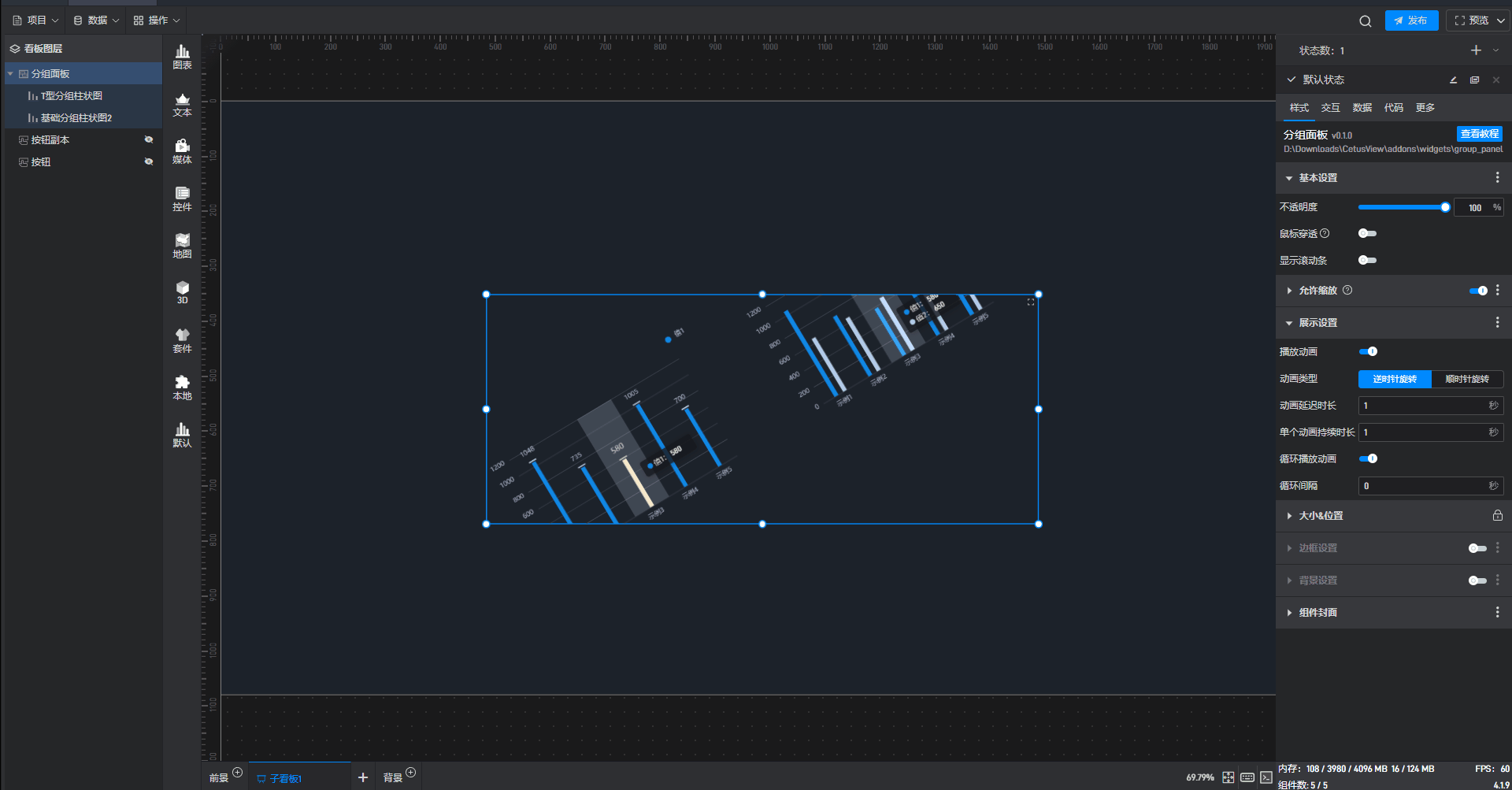Toggle the 鼠标穿透 switch

coord(1368,233)
